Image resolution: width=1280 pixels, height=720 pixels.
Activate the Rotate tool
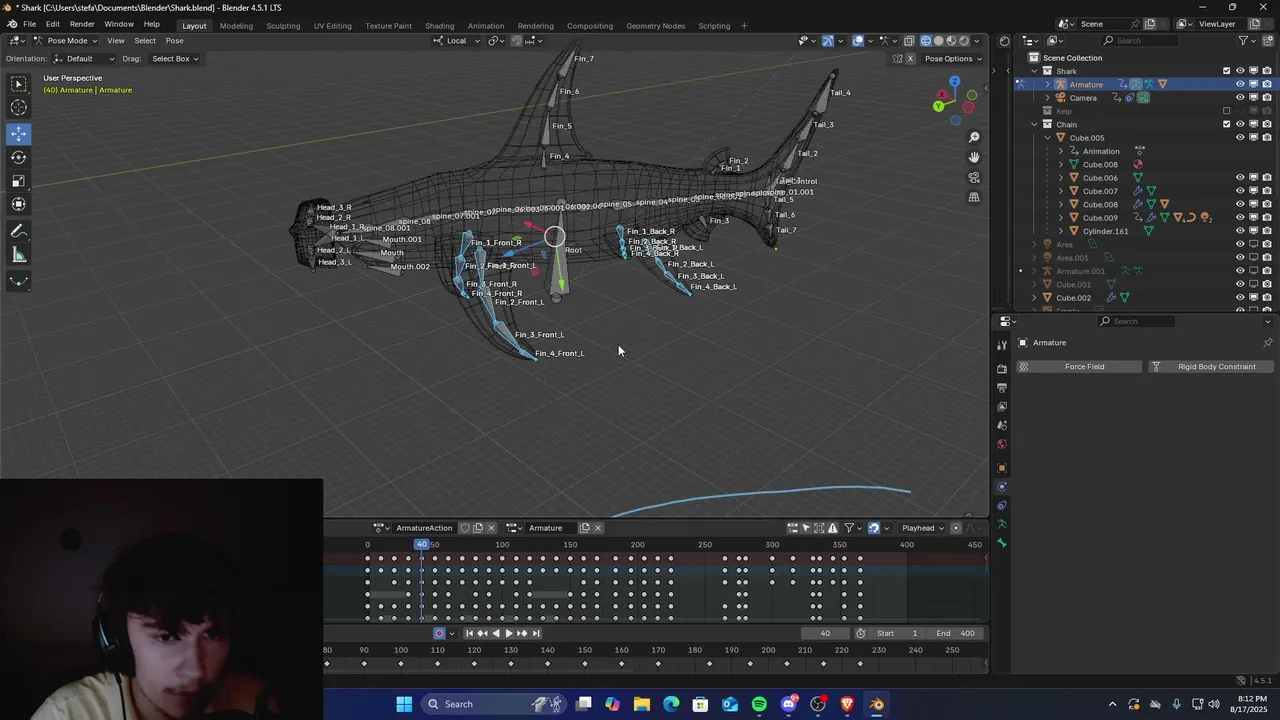coord(18,157)
